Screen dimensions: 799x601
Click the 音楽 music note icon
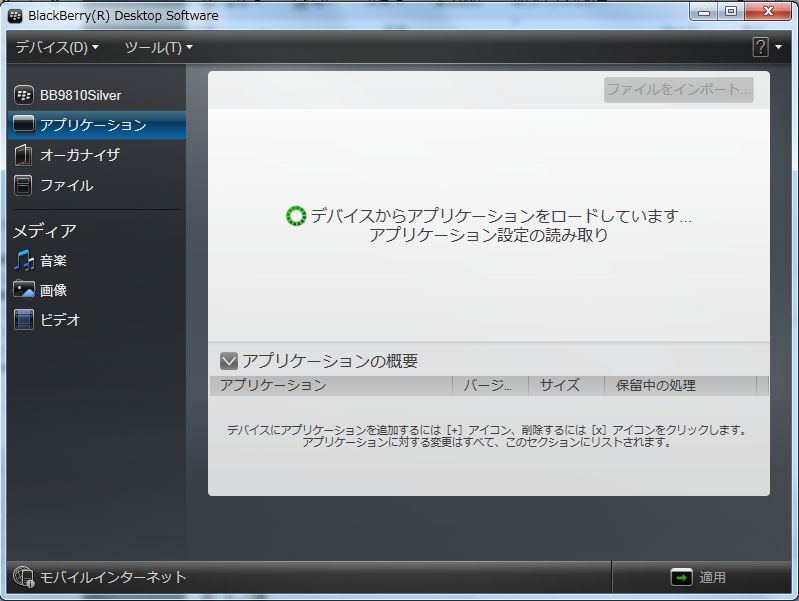[23, 260]
